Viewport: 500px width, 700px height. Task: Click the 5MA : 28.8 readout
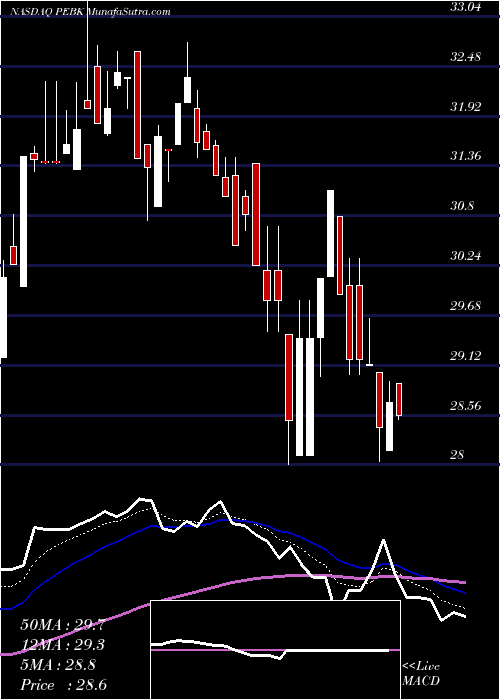coord(58,665)
